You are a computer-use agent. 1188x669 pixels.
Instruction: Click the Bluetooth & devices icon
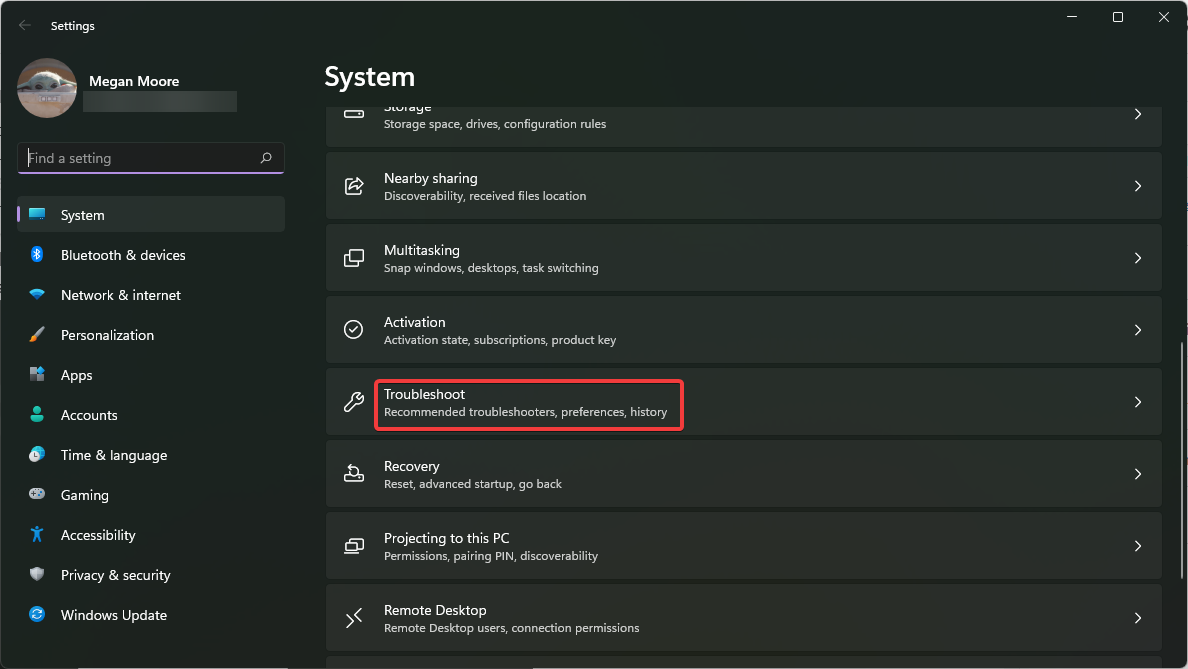click(x=37, y=255)
